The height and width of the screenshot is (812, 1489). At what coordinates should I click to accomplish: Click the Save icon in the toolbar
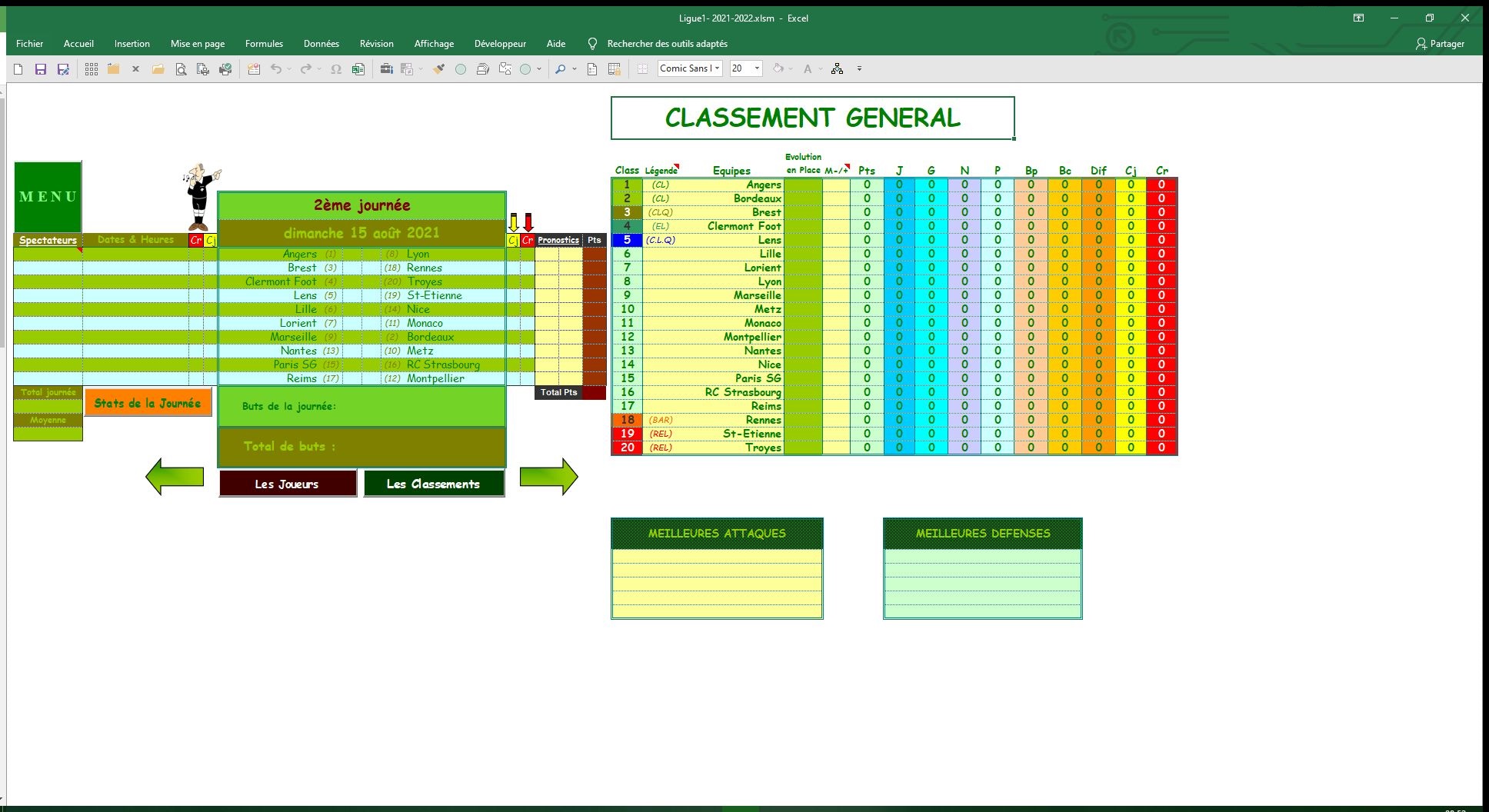point(41,69)
